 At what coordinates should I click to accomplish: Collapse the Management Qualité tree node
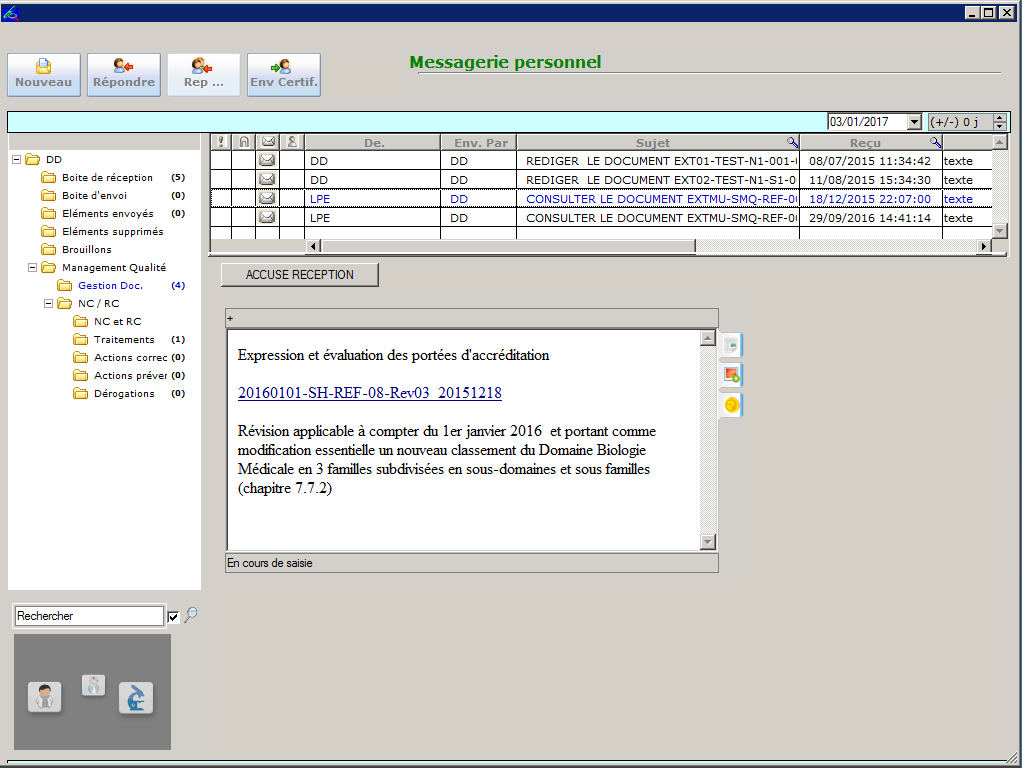33,268
